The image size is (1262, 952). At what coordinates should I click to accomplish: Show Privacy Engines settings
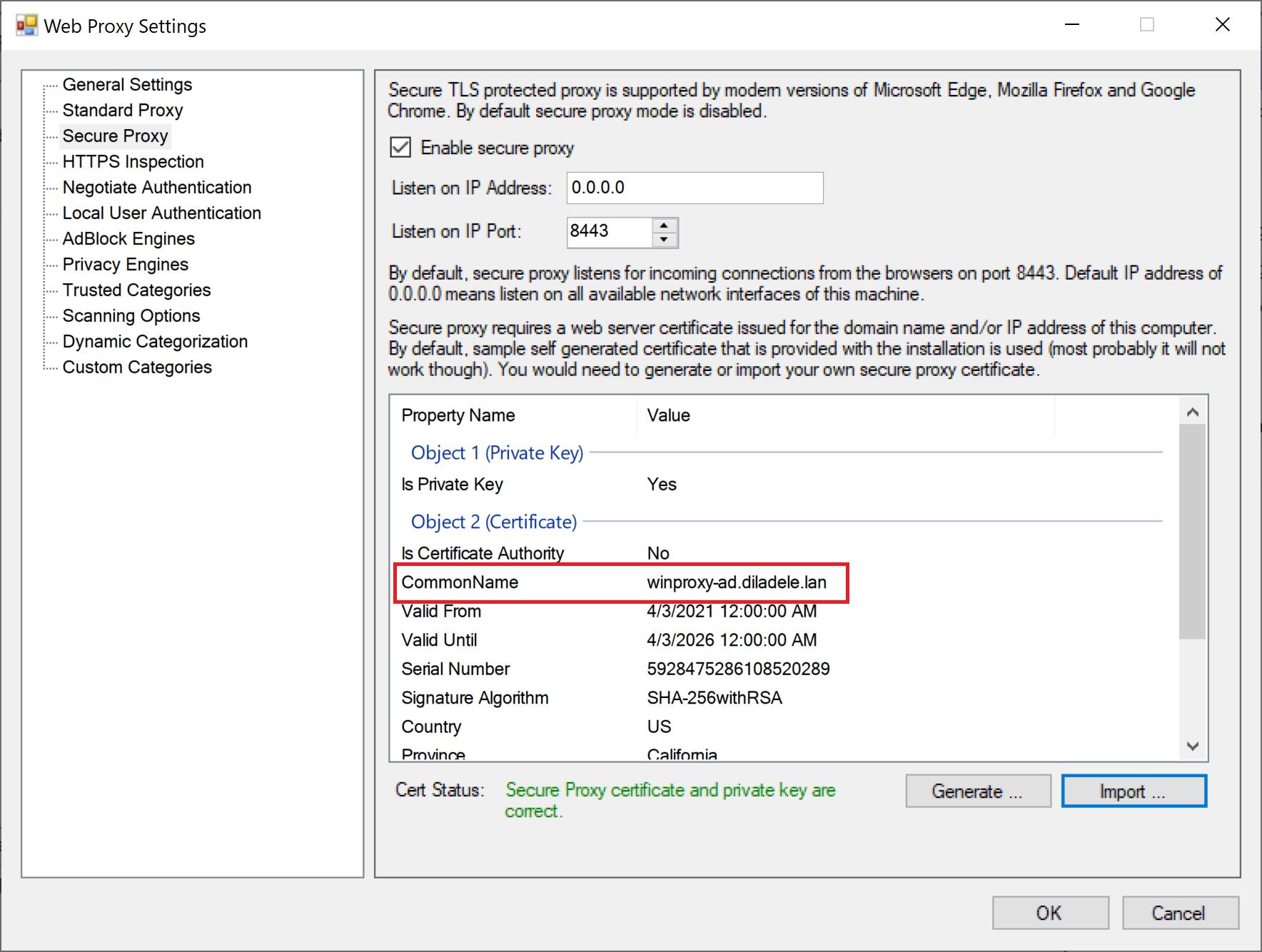pyautogui.click(x=126, y=265)
